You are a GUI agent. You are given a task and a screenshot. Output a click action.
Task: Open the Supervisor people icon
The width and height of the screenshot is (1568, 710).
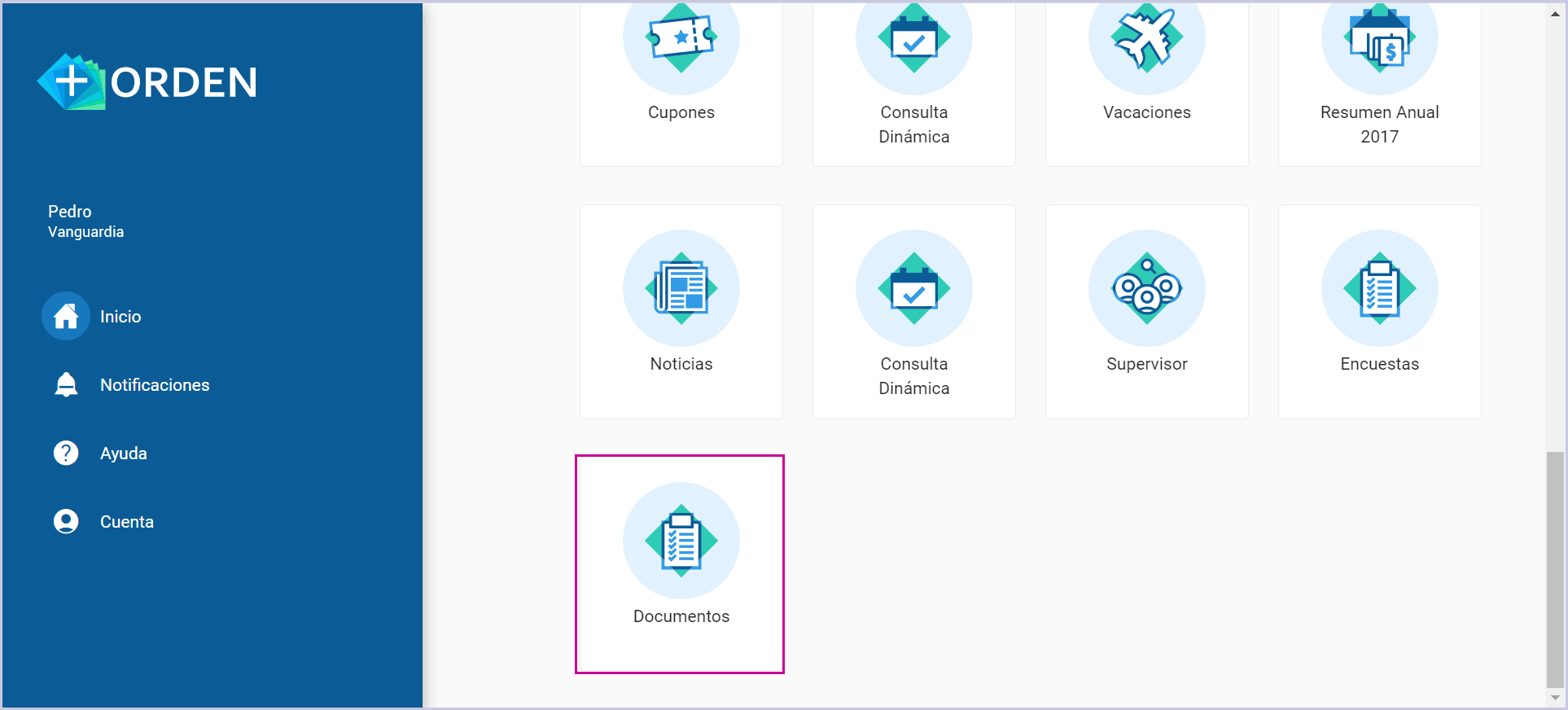point(1146,288)
